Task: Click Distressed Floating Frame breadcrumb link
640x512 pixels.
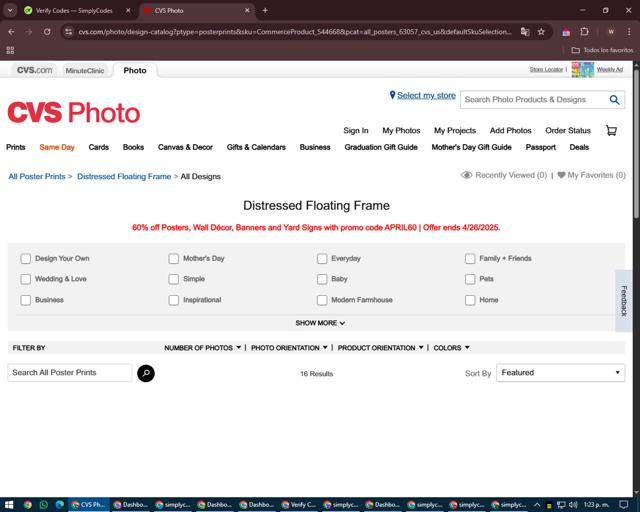Action: coord(124,177)
